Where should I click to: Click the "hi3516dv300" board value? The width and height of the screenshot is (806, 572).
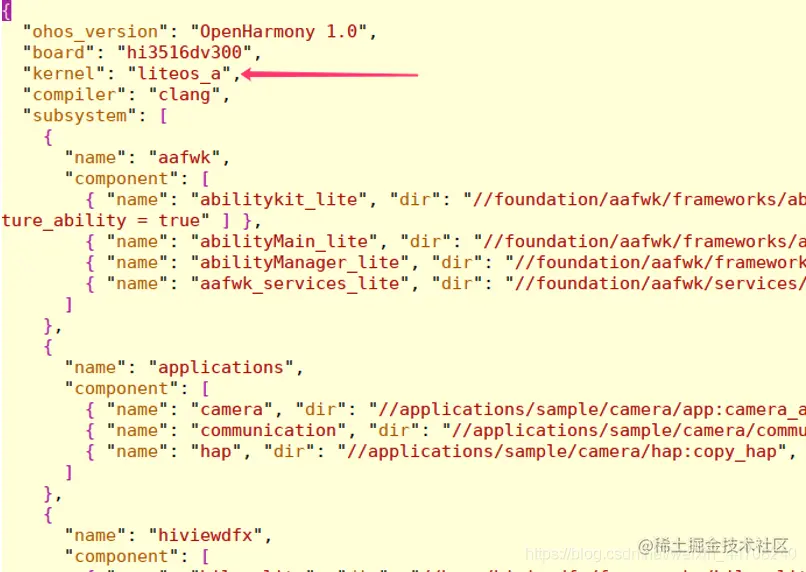point(185,52)
